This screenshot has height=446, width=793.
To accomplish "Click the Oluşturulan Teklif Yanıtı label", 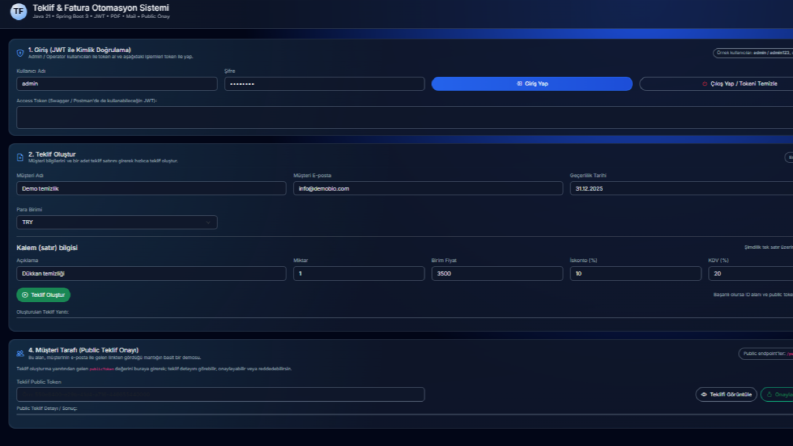I will [x=42, y=312].
